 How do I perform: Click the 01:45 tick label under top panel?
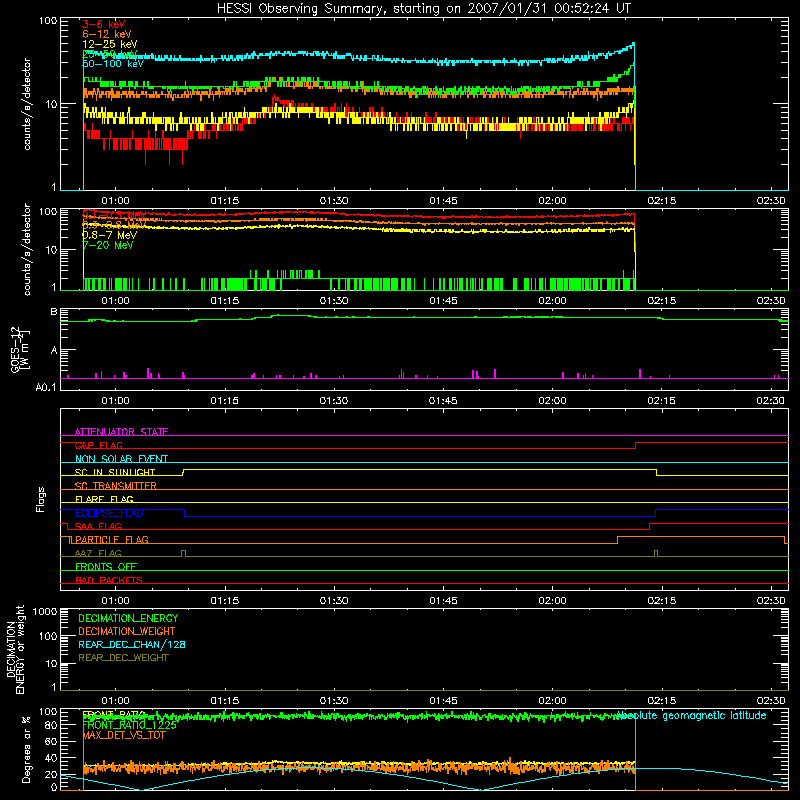[x=443, y=201]
